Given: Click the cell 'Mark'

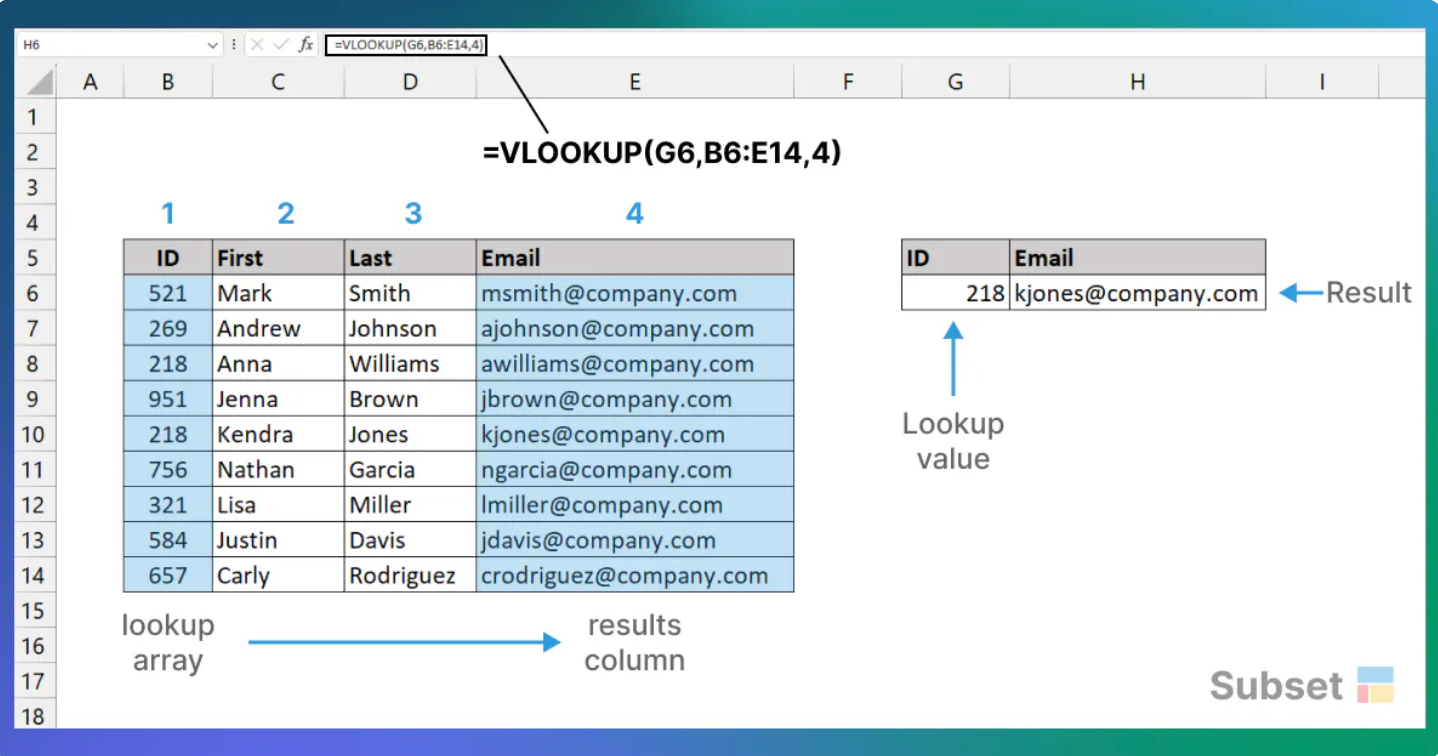Looking at the screenshot, I should [x=279, y=293].
